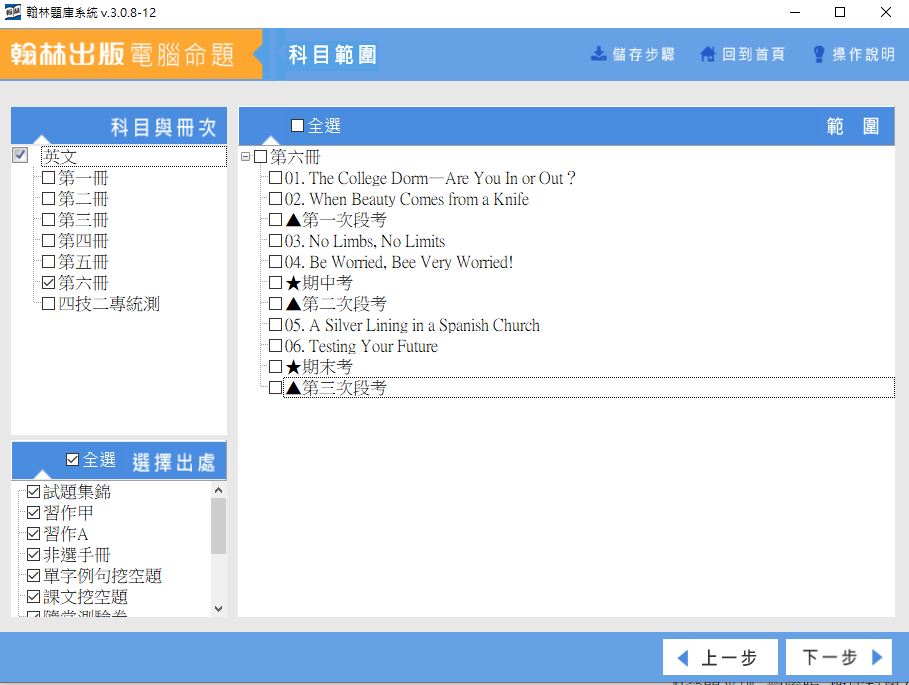Uncheck the 習作甲 source

pyautogui.click(x=34, y=512)
